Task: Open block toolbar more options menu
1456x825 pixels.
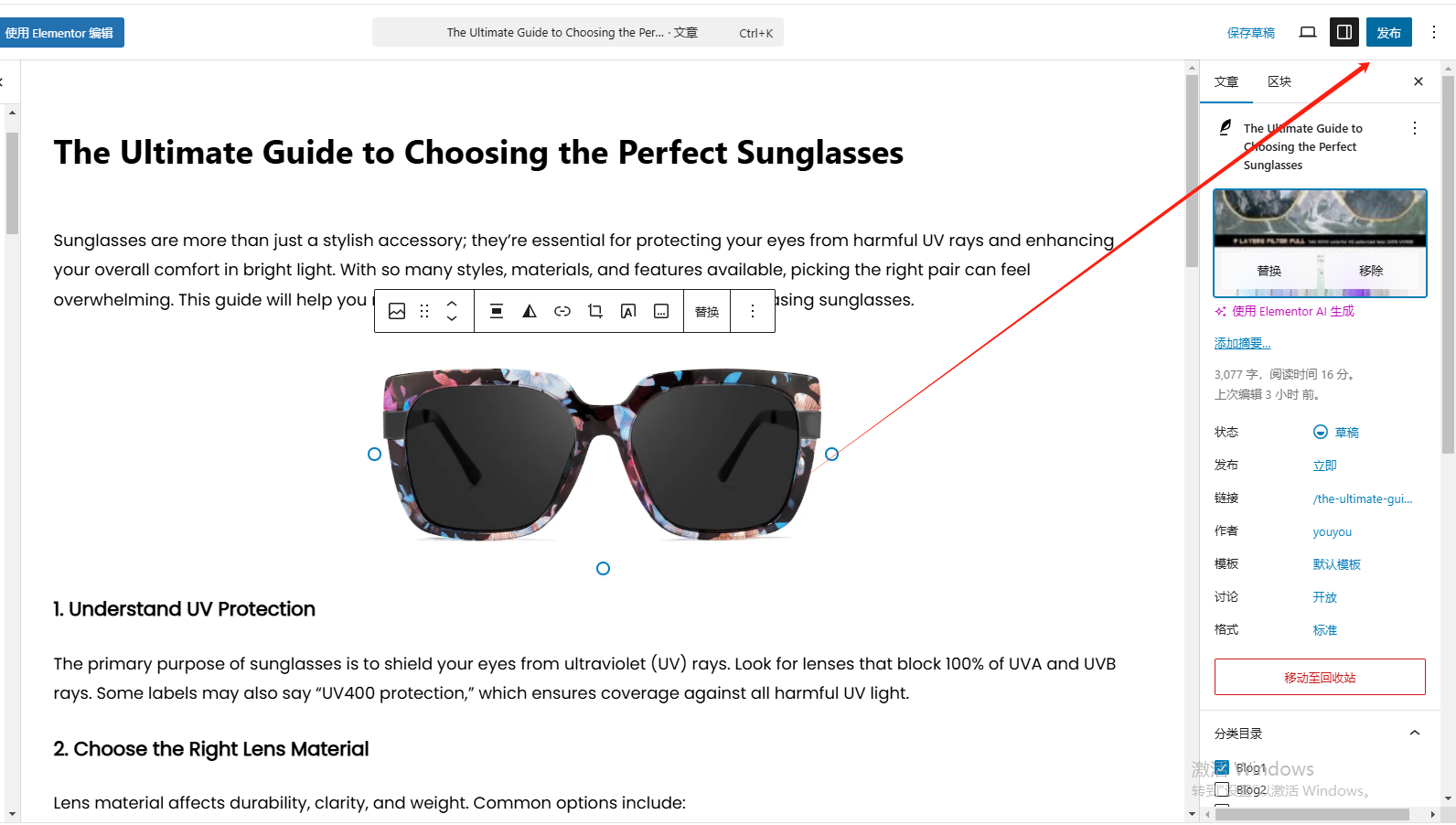Action: click(753, 311)
